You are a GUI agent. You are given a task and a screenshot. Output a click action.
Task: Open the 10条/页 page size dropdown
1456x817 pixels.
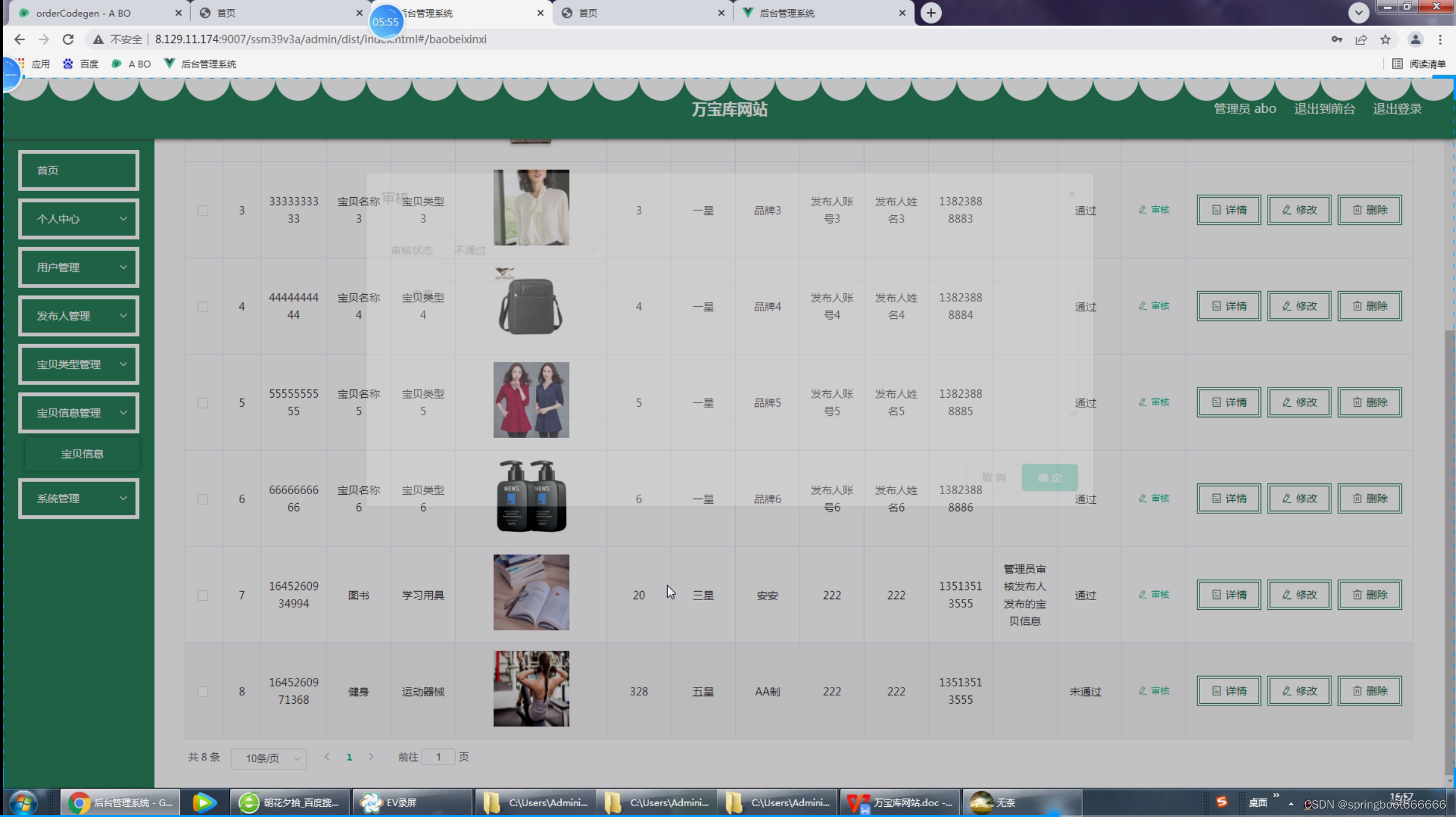pos(269,758)
